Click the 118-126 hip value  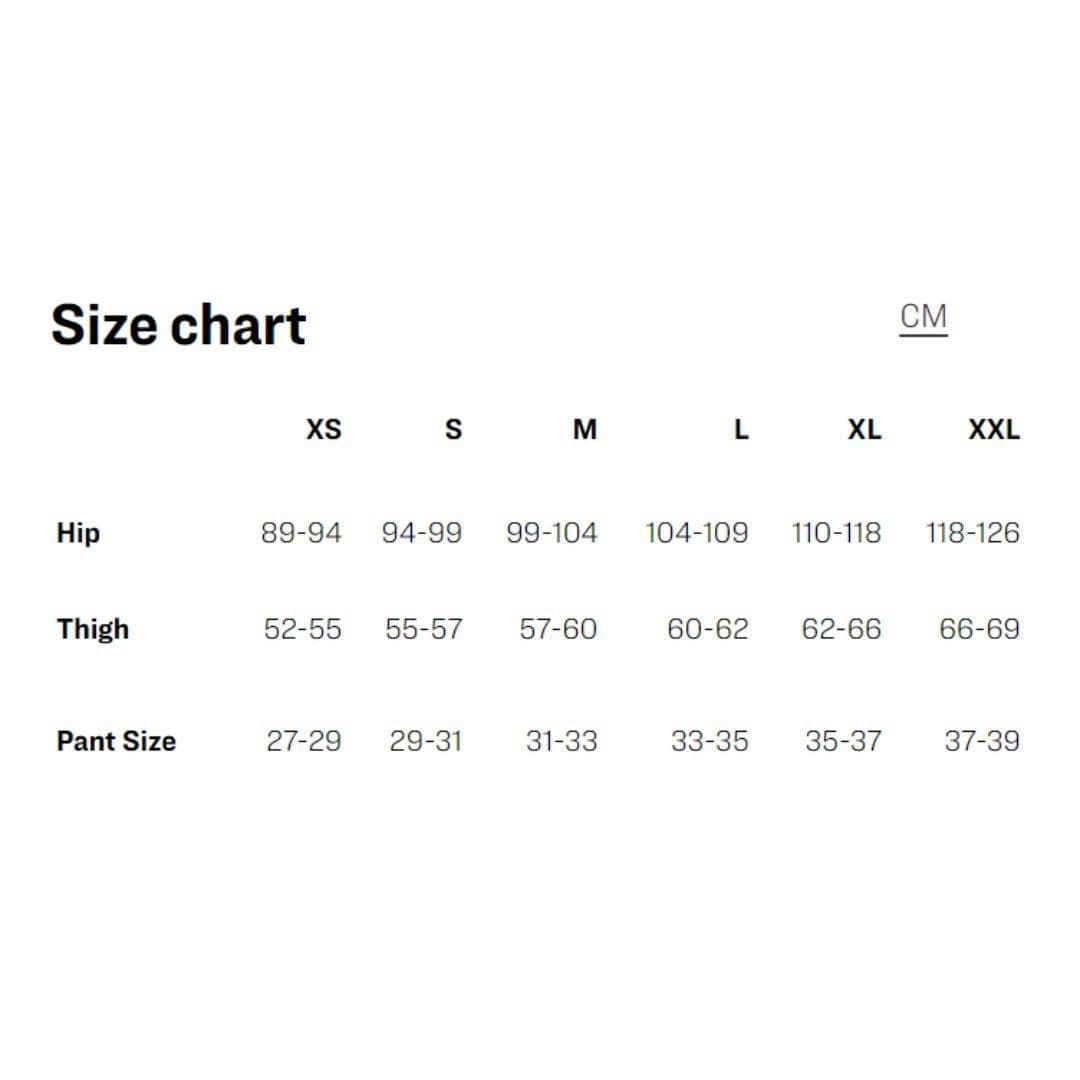[972, 533]
